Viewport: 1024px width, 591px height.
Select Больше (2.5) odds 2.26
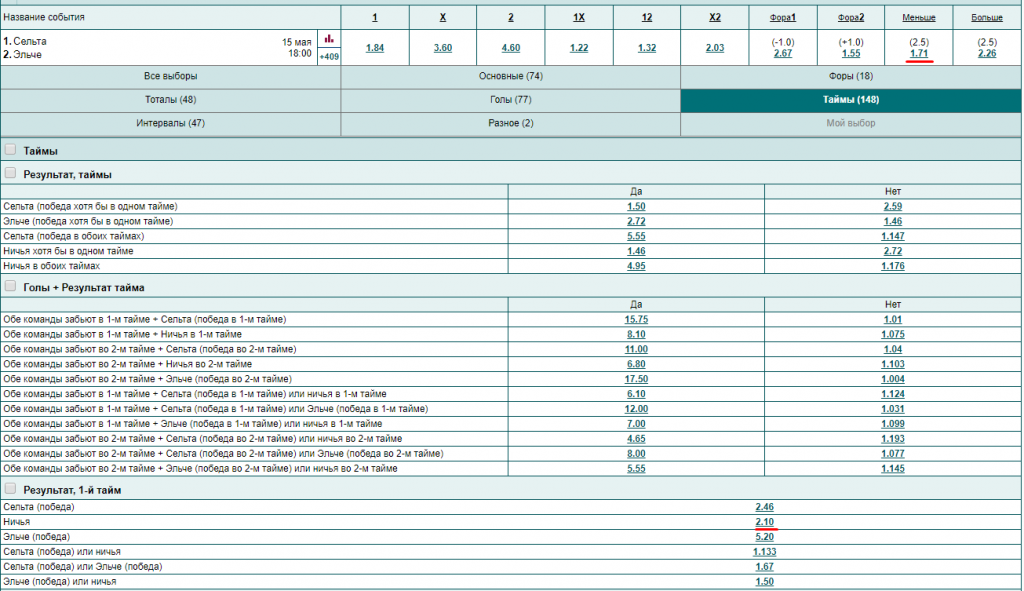[987, 53]
